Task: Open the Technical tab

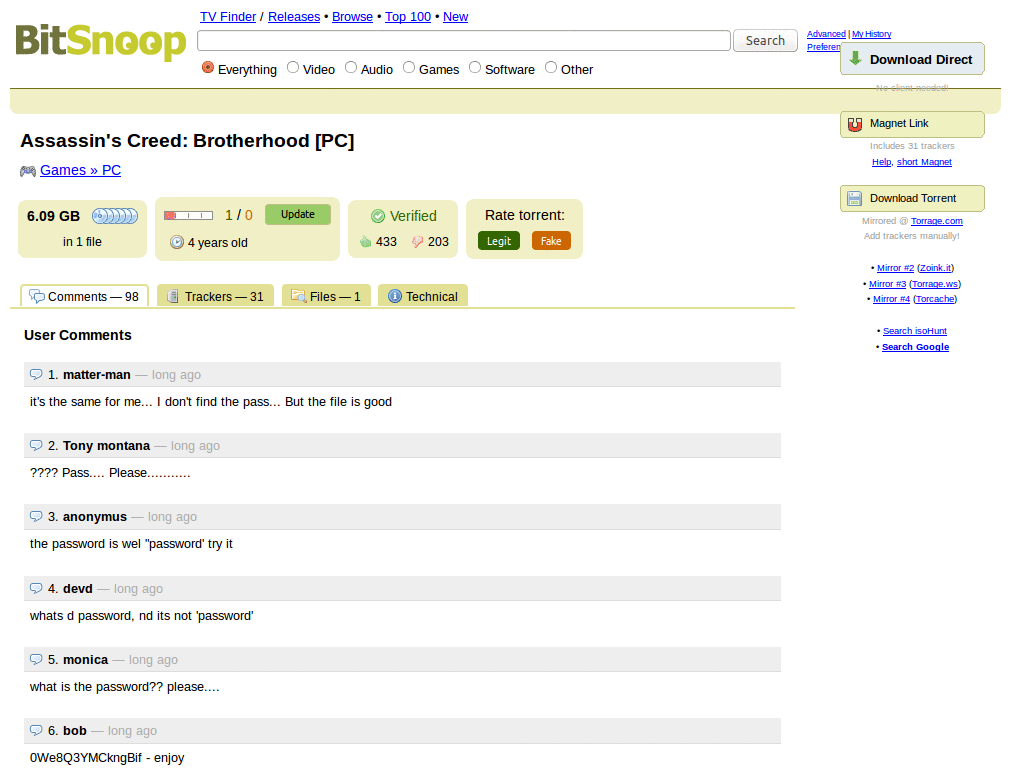Action: [423, 296]
